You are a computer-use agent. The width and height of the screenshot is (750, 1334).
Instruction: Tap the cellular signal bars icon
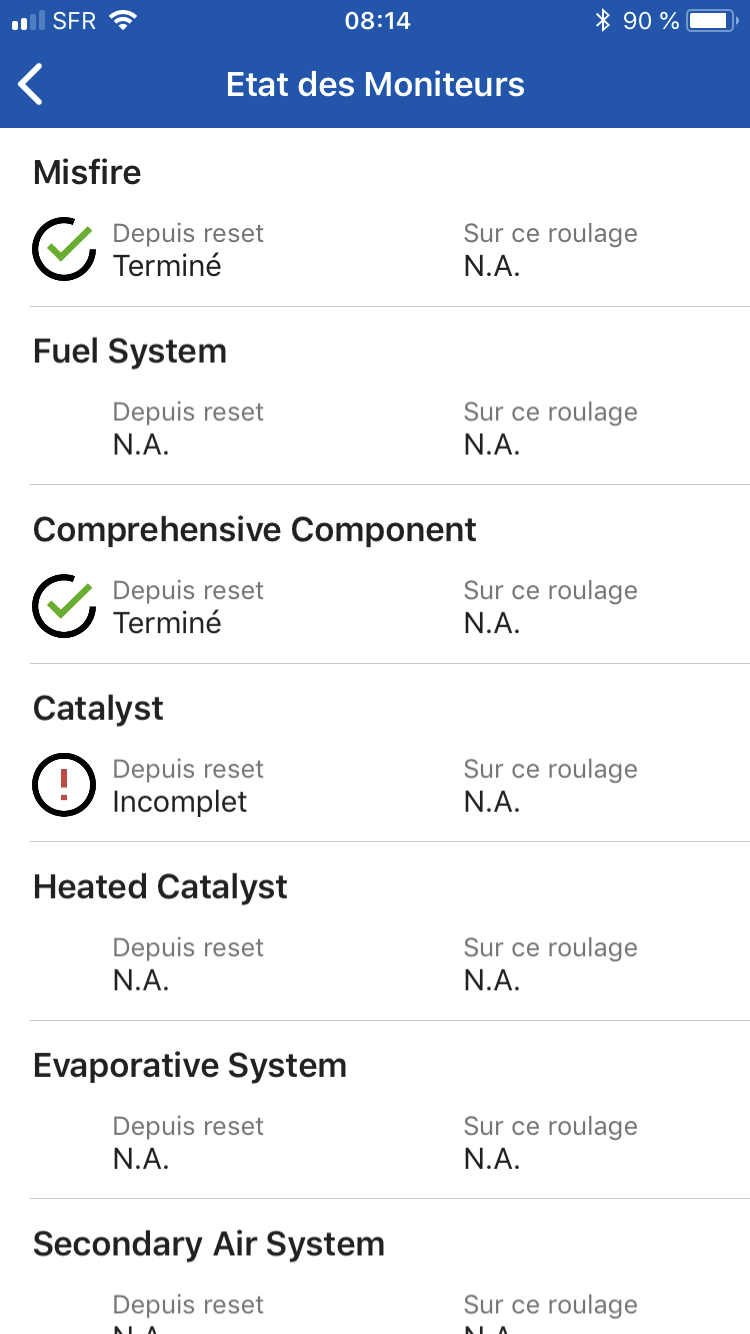[28, 21]
